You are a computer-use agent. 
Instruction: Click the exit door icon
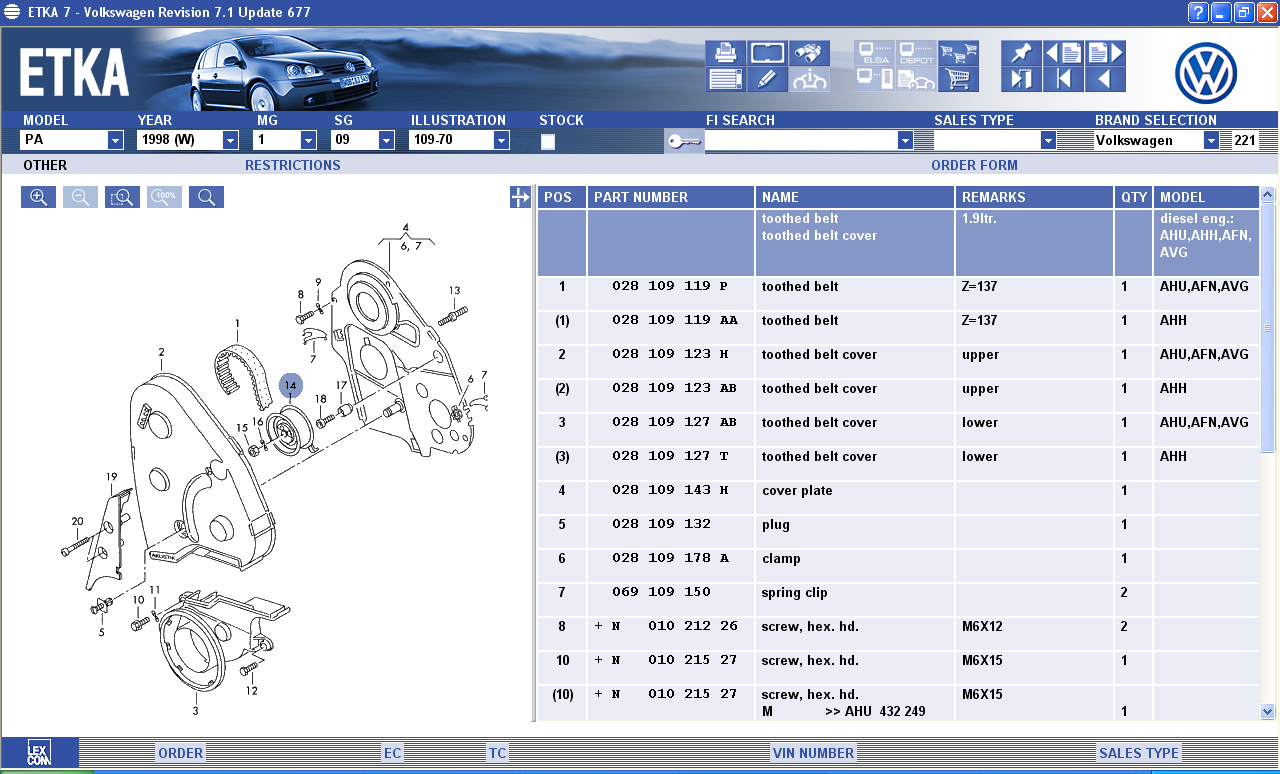[1021, 79]
